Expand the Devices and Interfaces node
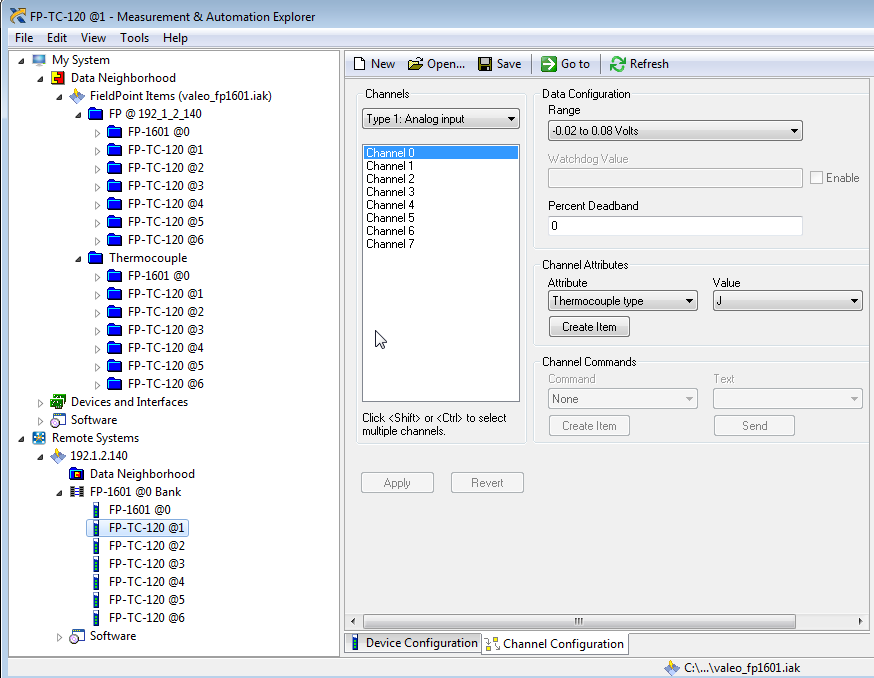 tap(40, 402)
